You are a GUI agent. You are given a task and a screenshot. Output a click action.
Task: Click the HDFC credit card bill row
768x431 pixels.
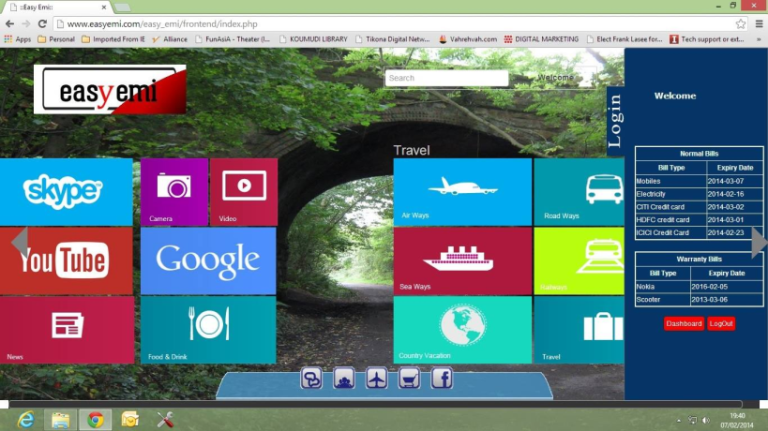click(699, 220)
